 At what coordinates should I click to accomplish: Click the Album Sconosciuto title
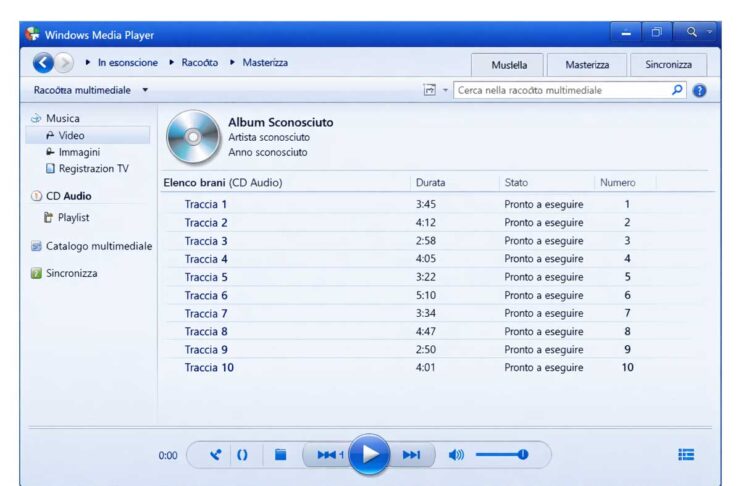[281, 122]
